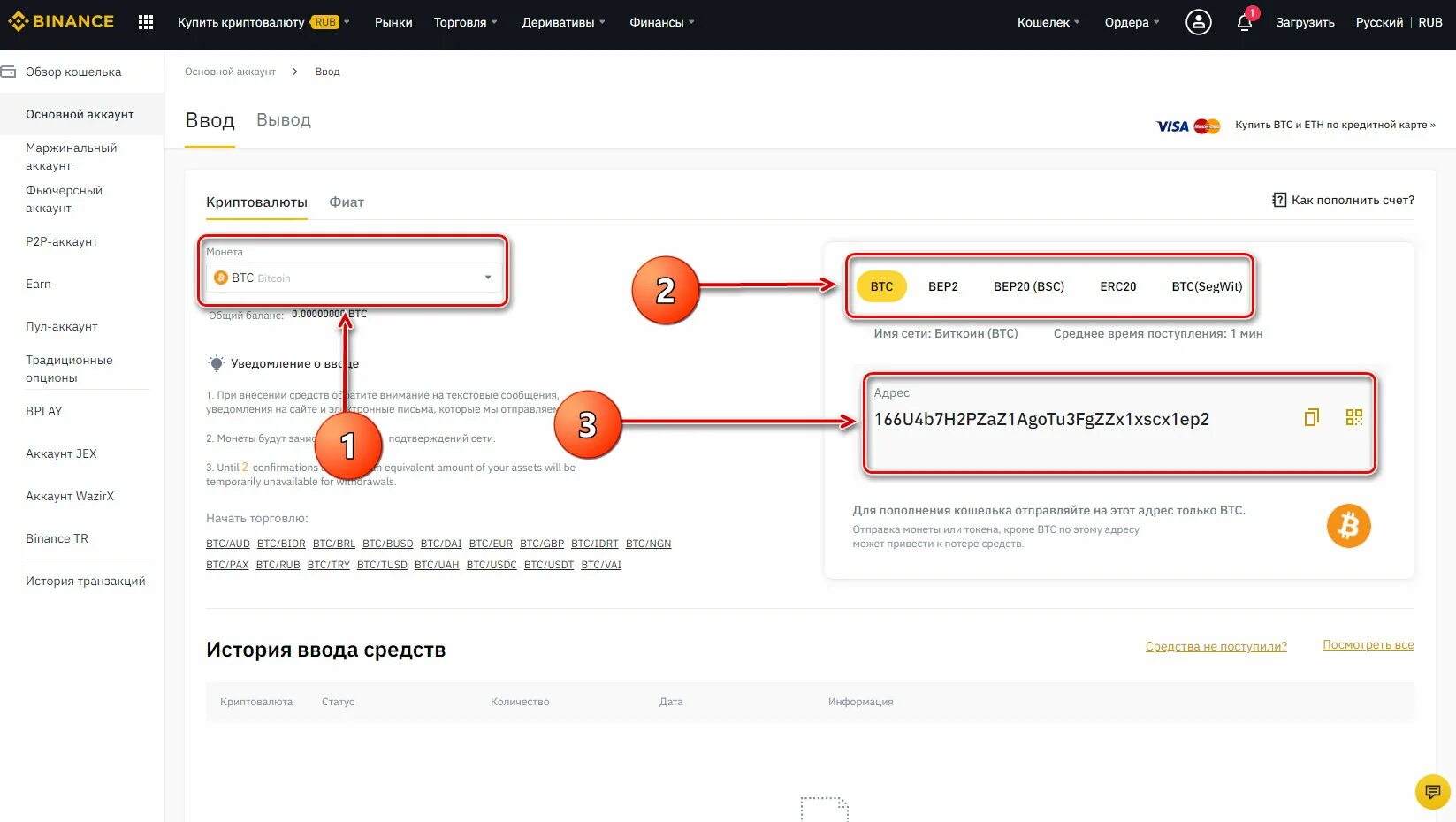The width and height of the screenshot is (1456, 822).
Task: Change currency via RUB in top-right corner
Action: click(1430, 22)
